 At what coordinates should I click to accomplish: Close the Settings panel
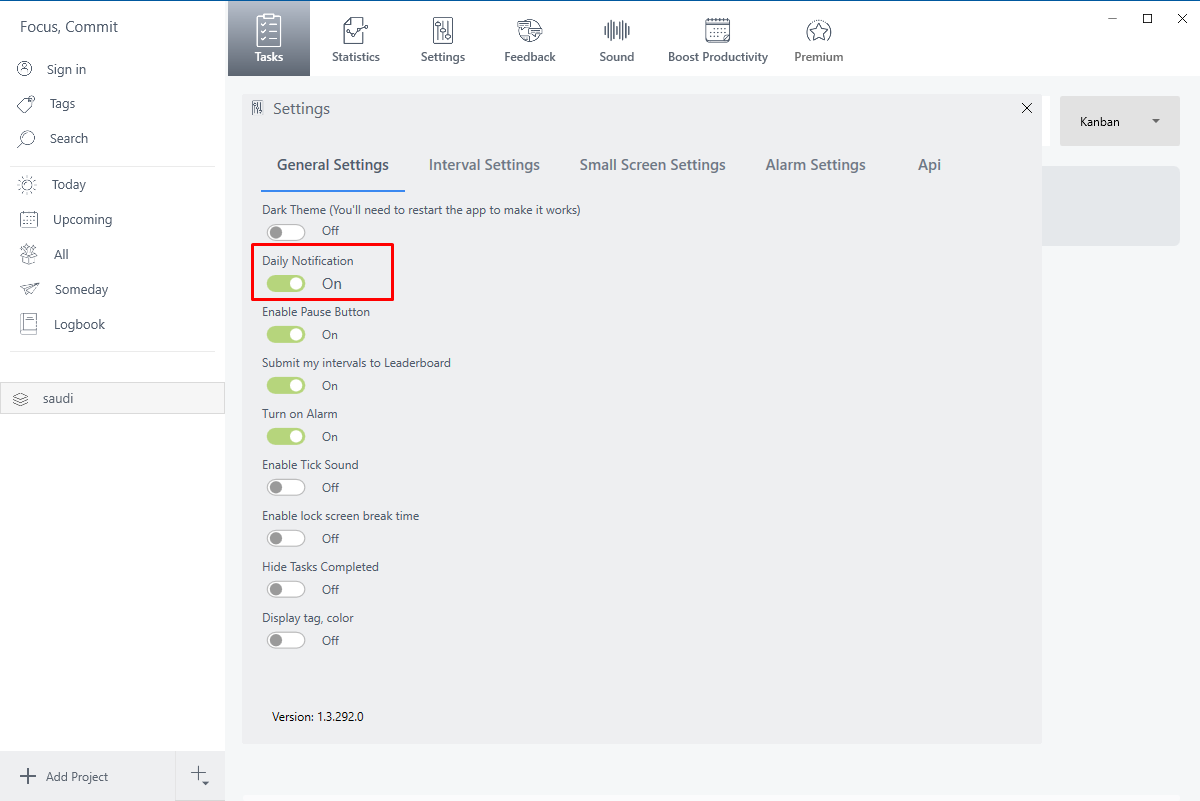click(x=1026, y=108)
